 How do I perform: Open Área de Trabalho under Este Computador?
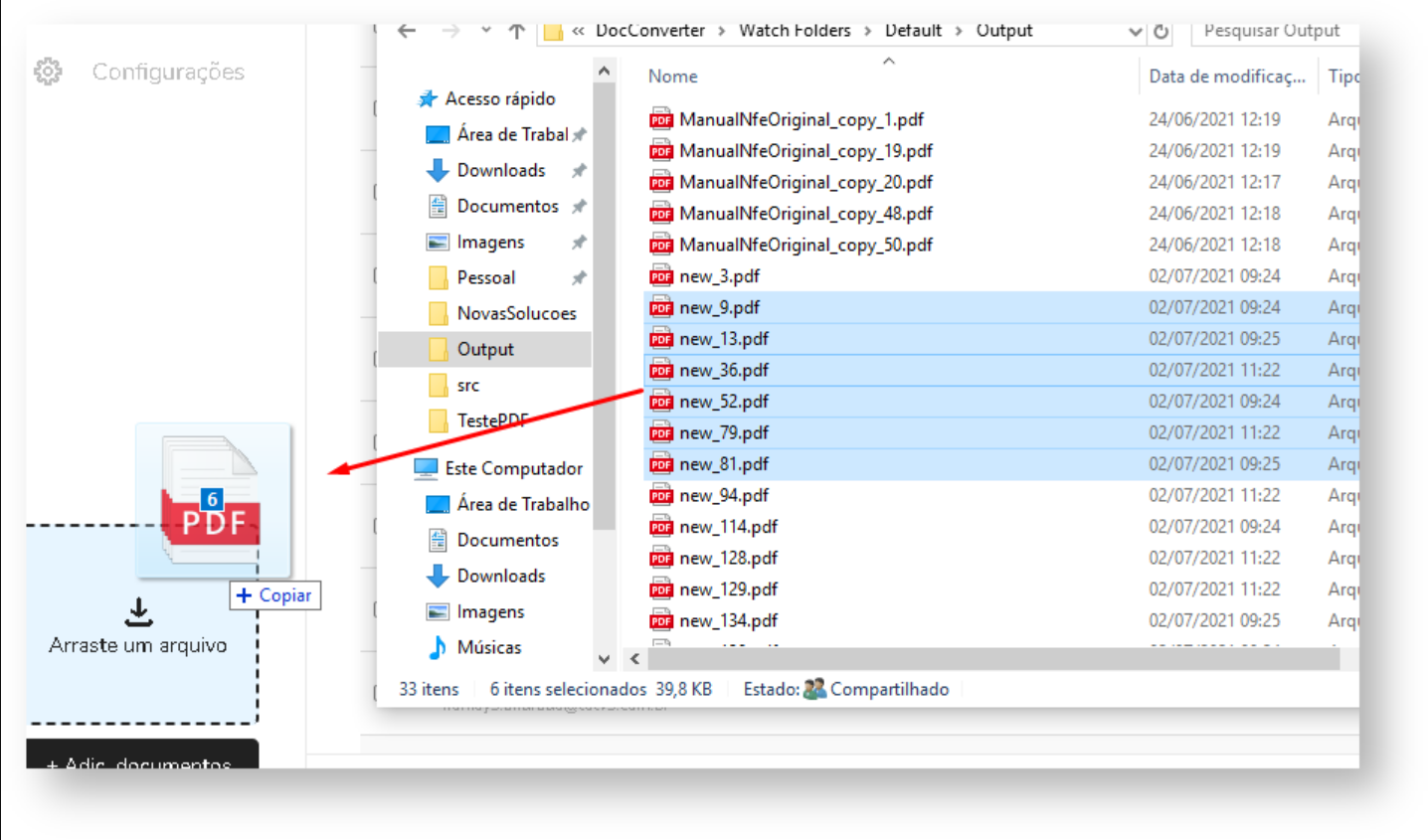pyautogui.click(x=508, y=504)
